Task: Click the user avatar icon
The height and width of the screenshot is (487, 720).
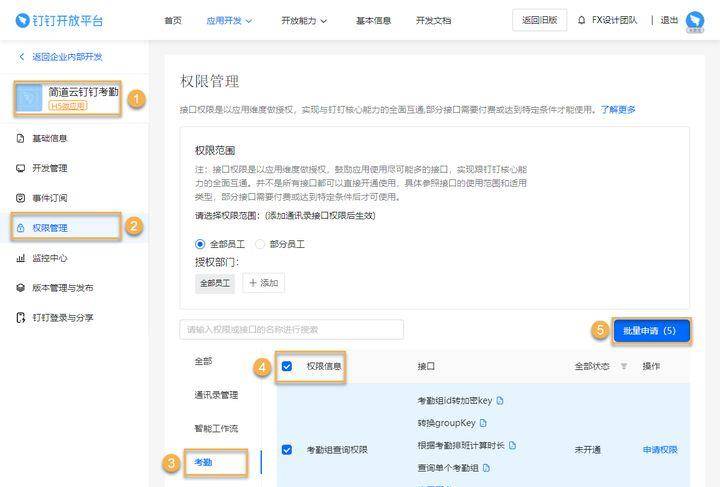Action: point(694,21)
